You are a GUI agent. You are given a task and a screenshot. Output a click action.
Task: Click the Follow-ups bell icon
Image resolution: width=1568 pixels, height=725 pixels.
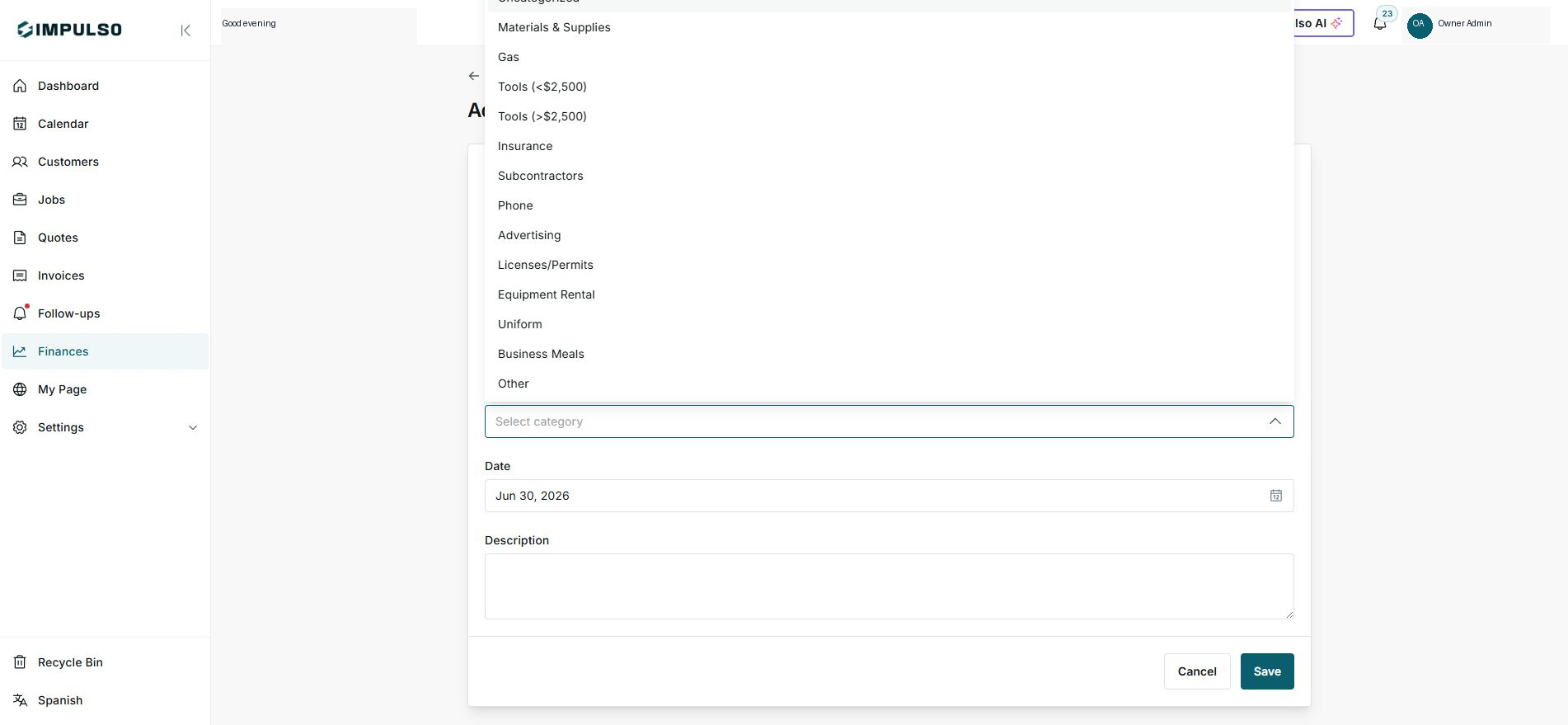tap(20, 313)
